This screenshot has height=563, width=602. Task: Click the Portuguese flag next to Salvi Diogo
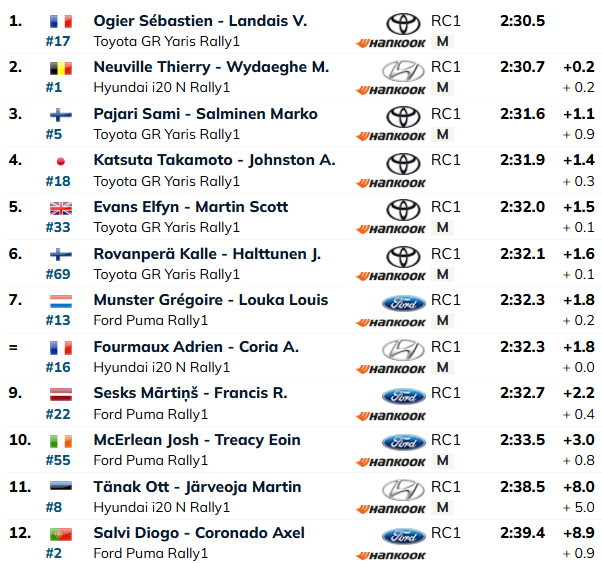tap(61, 534)
